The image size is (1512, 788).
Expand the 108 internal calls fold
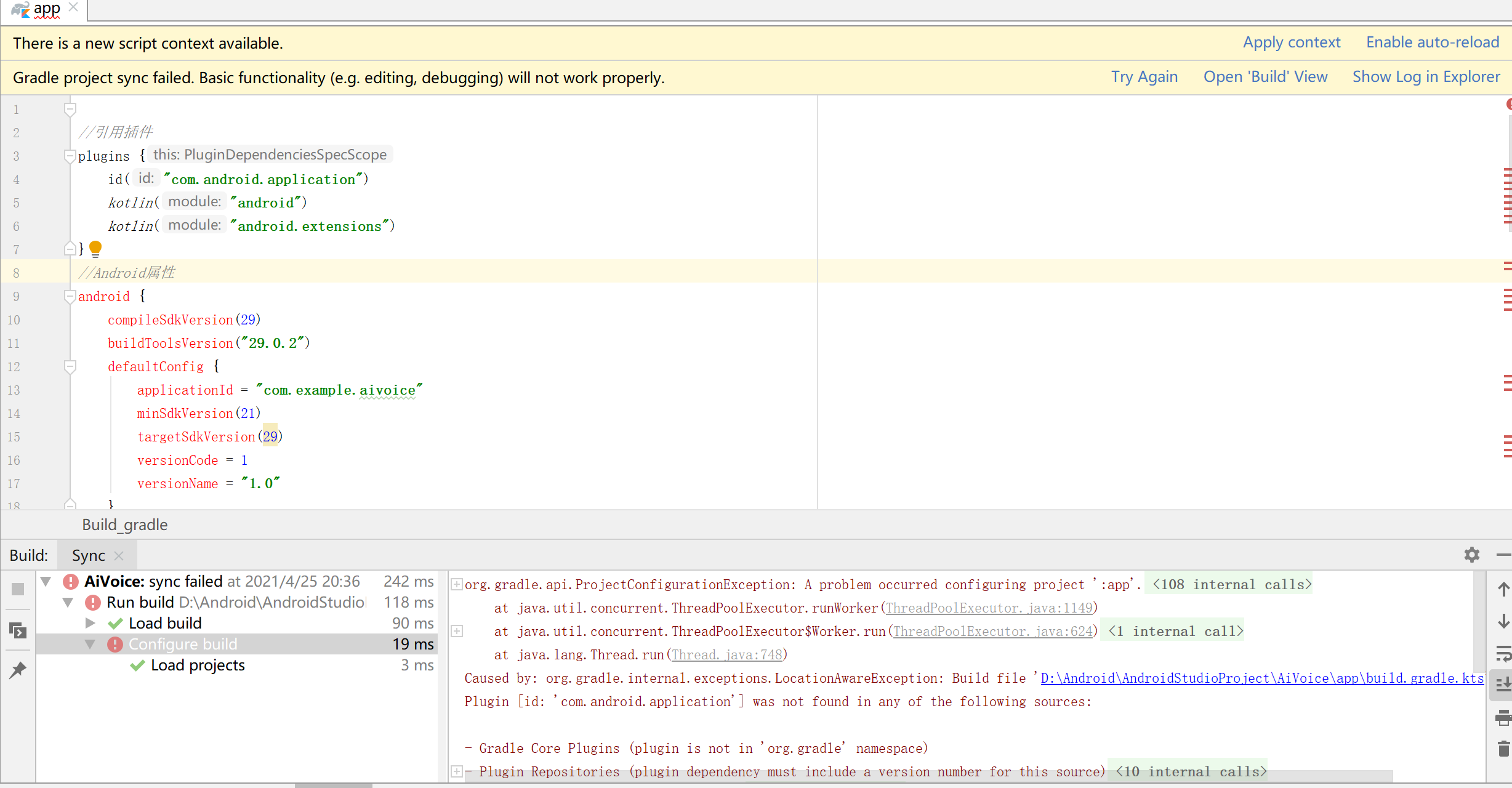click(1231, 584)
